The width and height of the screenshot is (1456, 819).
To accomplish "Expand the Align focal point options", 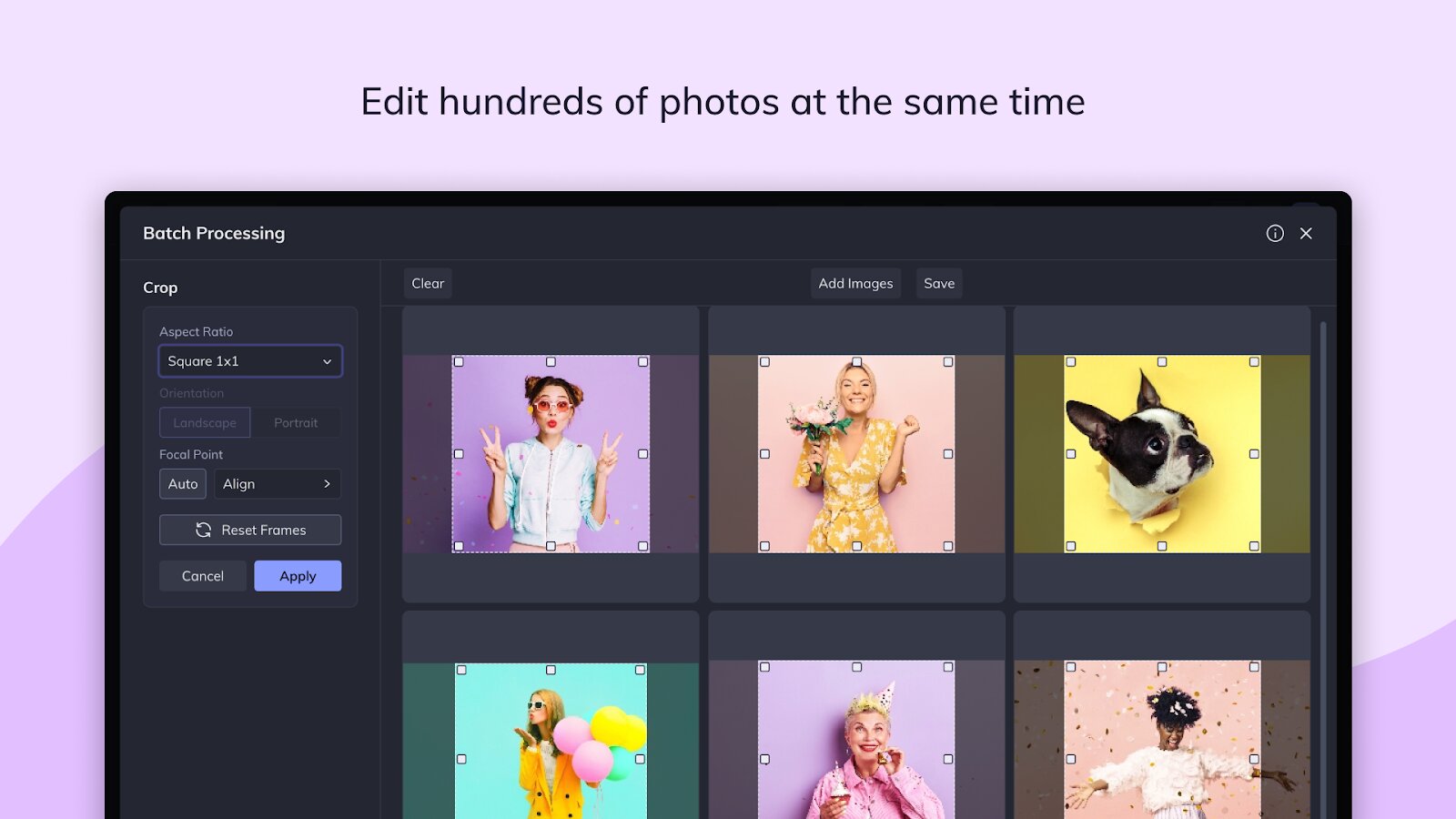I will click(x=278, y=483).
